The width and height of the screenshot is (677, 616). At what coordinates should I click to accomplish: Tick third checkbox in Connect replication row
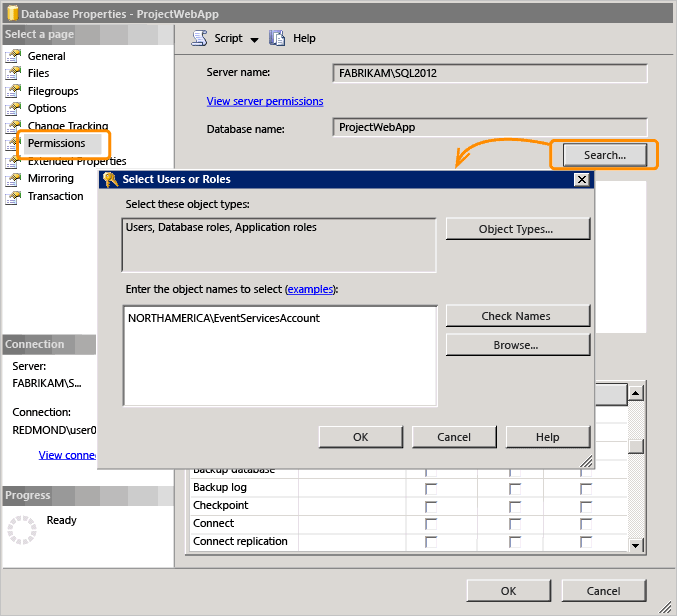pyautogui.click(x=586, y=542)
